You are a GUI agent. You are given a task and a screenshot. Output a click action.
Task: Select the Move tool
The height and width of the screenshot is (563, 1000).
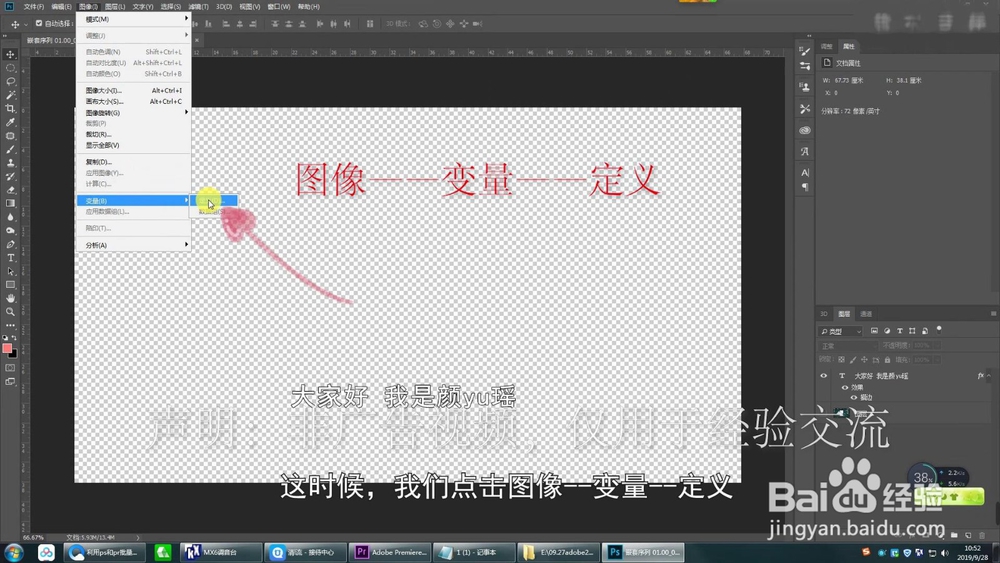pos(10,54)
